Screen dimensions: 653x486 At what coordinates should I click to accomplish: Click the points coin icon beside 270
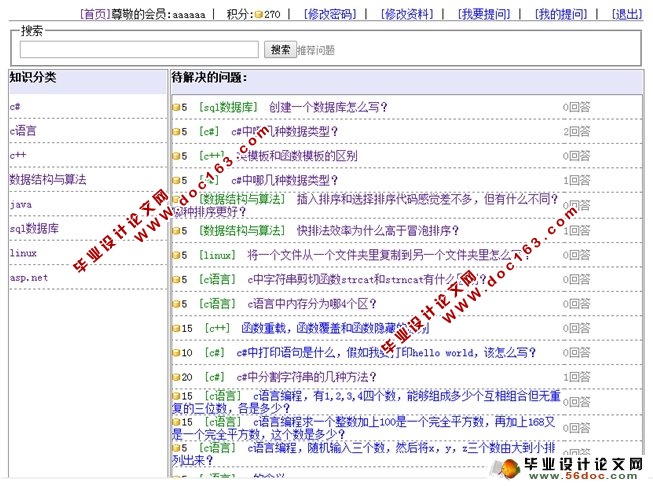coord(258,15)
